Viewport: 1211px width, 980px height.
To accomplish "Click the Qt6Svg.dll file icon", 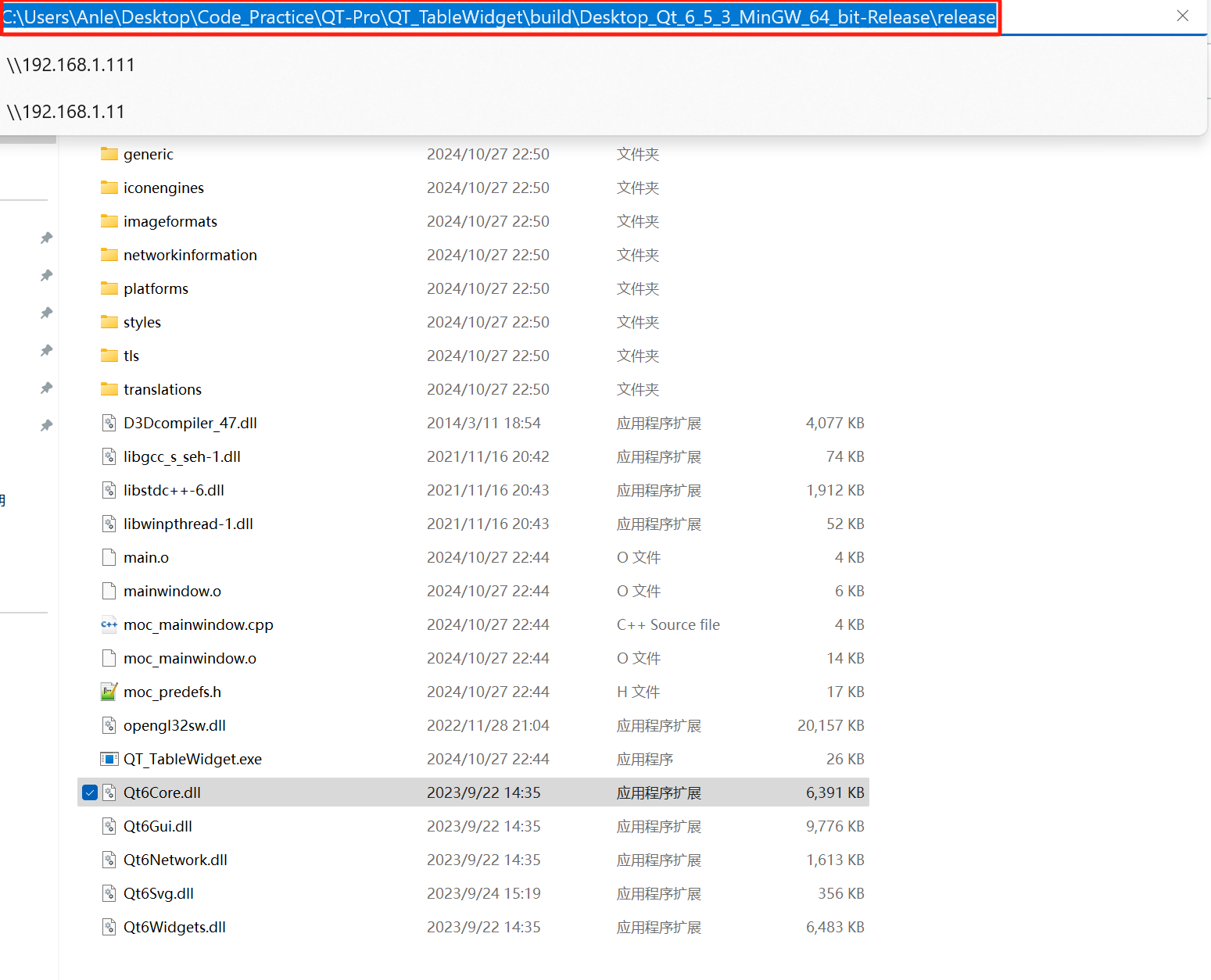I will (109, 893).
